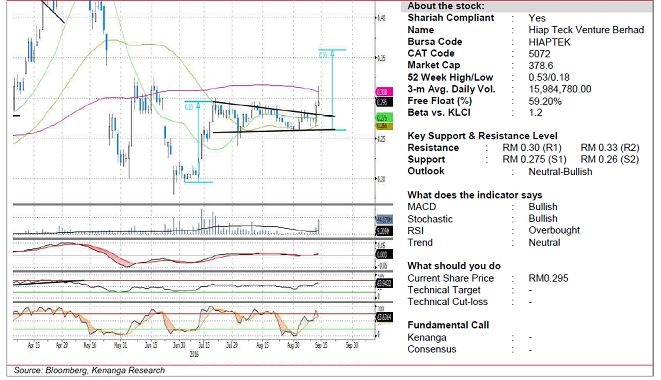The image size is (661, 380).
Task: Click 52 Week High/Low value '0.53/0.18'
Action: point(549,78)
